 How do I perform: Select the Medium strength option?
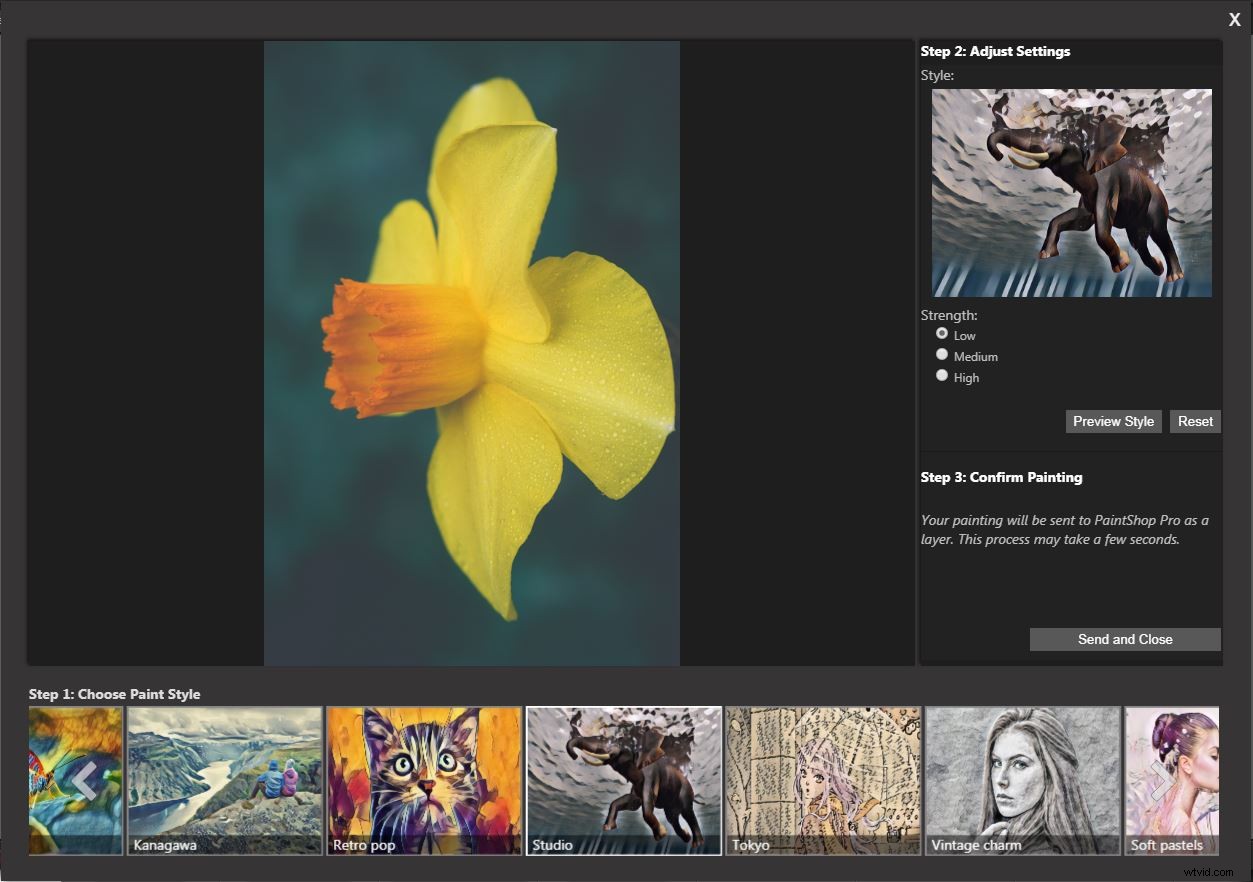[x=942, y=354]
